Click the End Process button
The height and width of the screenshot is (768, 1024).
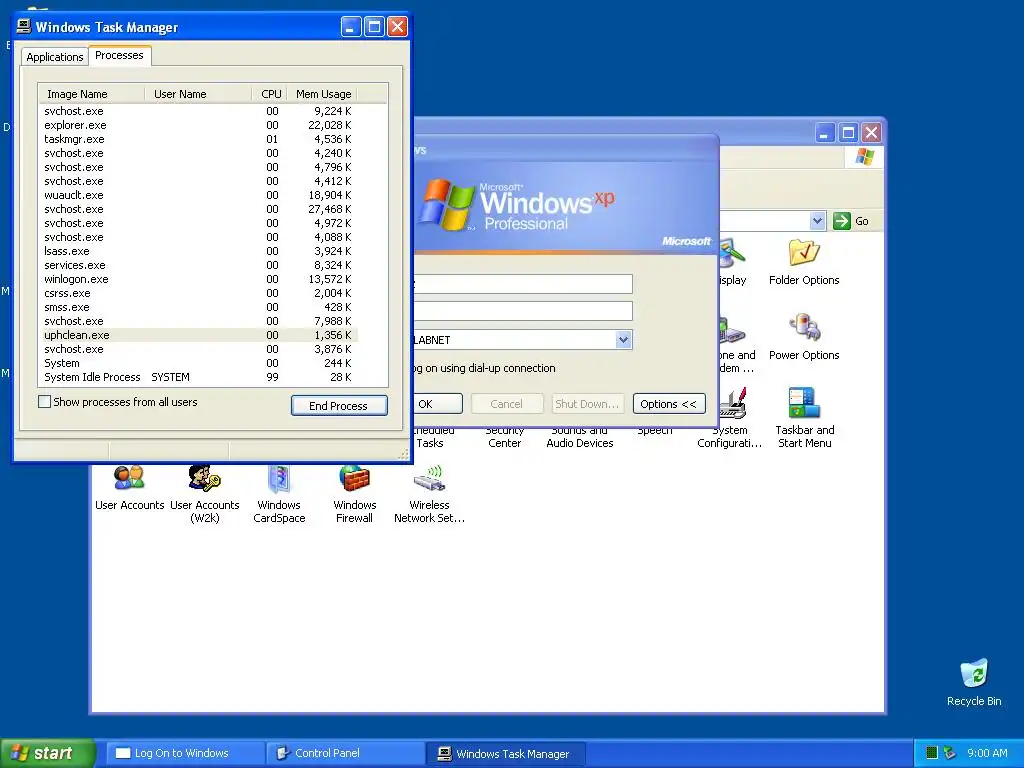click(339, 406)
